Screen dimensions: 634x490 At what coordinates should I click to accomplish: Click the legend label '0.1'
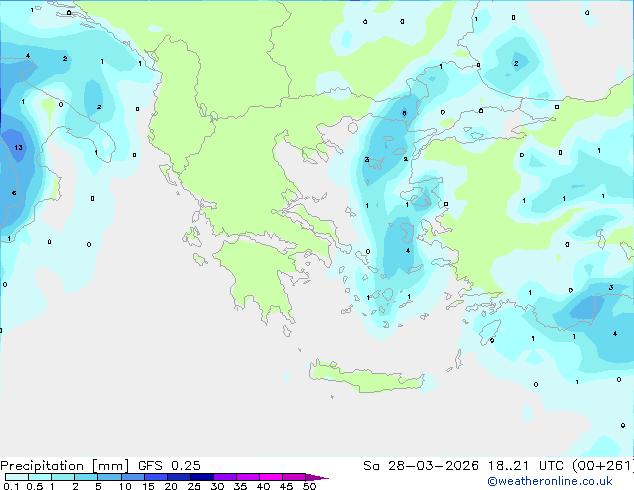[11, 486]
